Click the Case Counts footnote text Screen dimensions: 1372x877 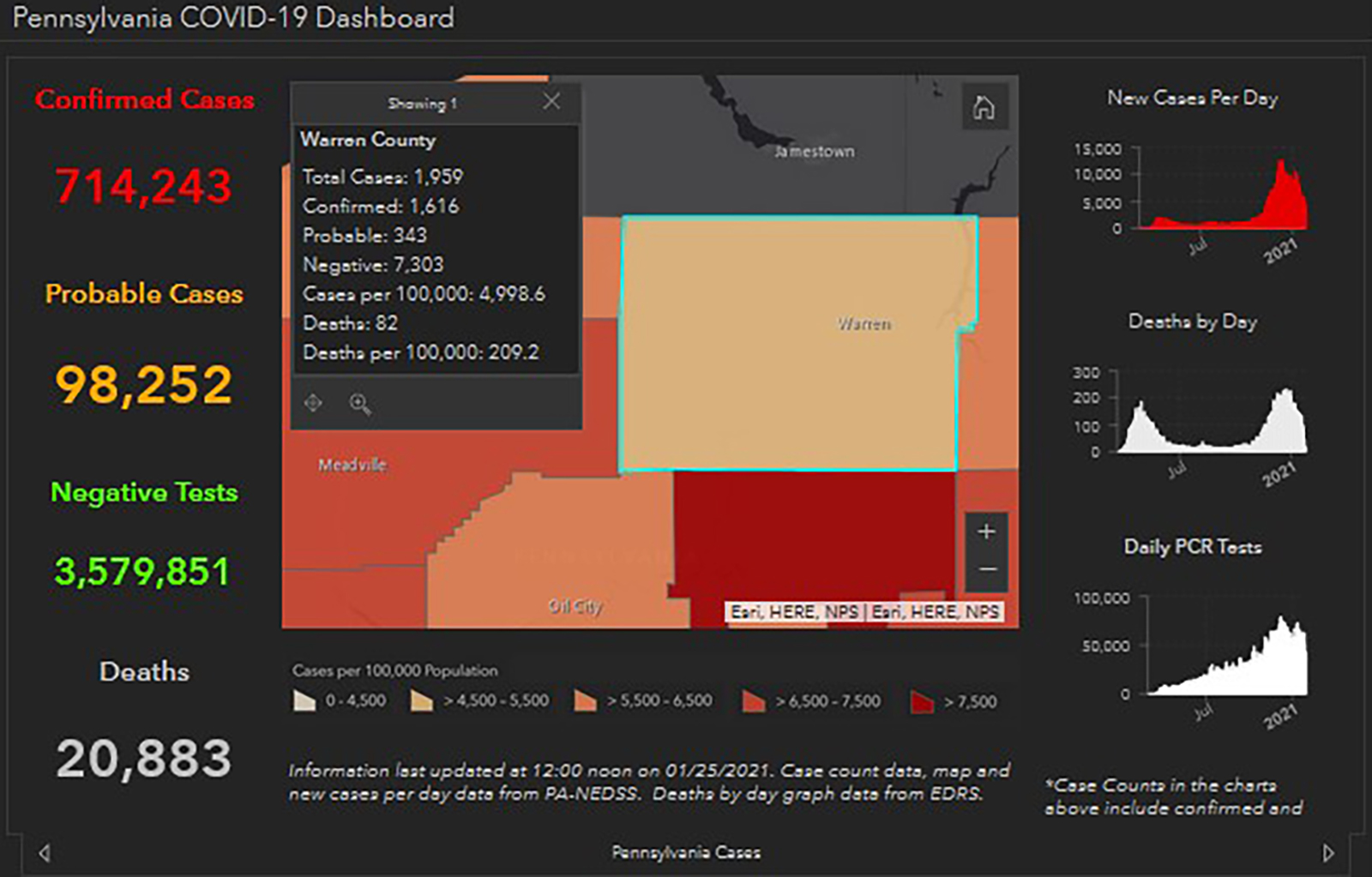[1173, 796]
